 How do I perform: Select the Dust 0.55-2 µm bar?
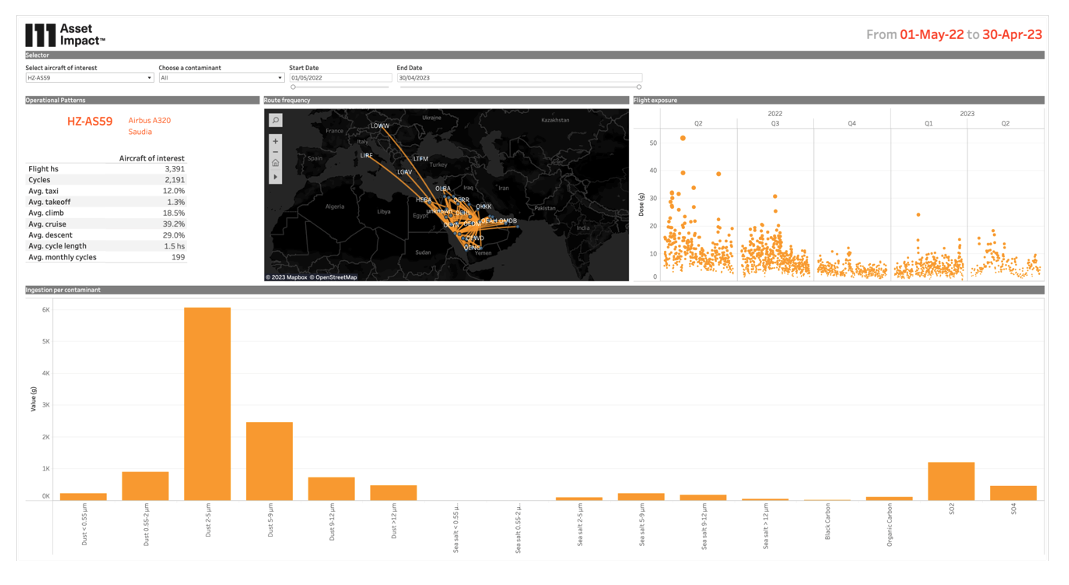[x=145, y=486]
